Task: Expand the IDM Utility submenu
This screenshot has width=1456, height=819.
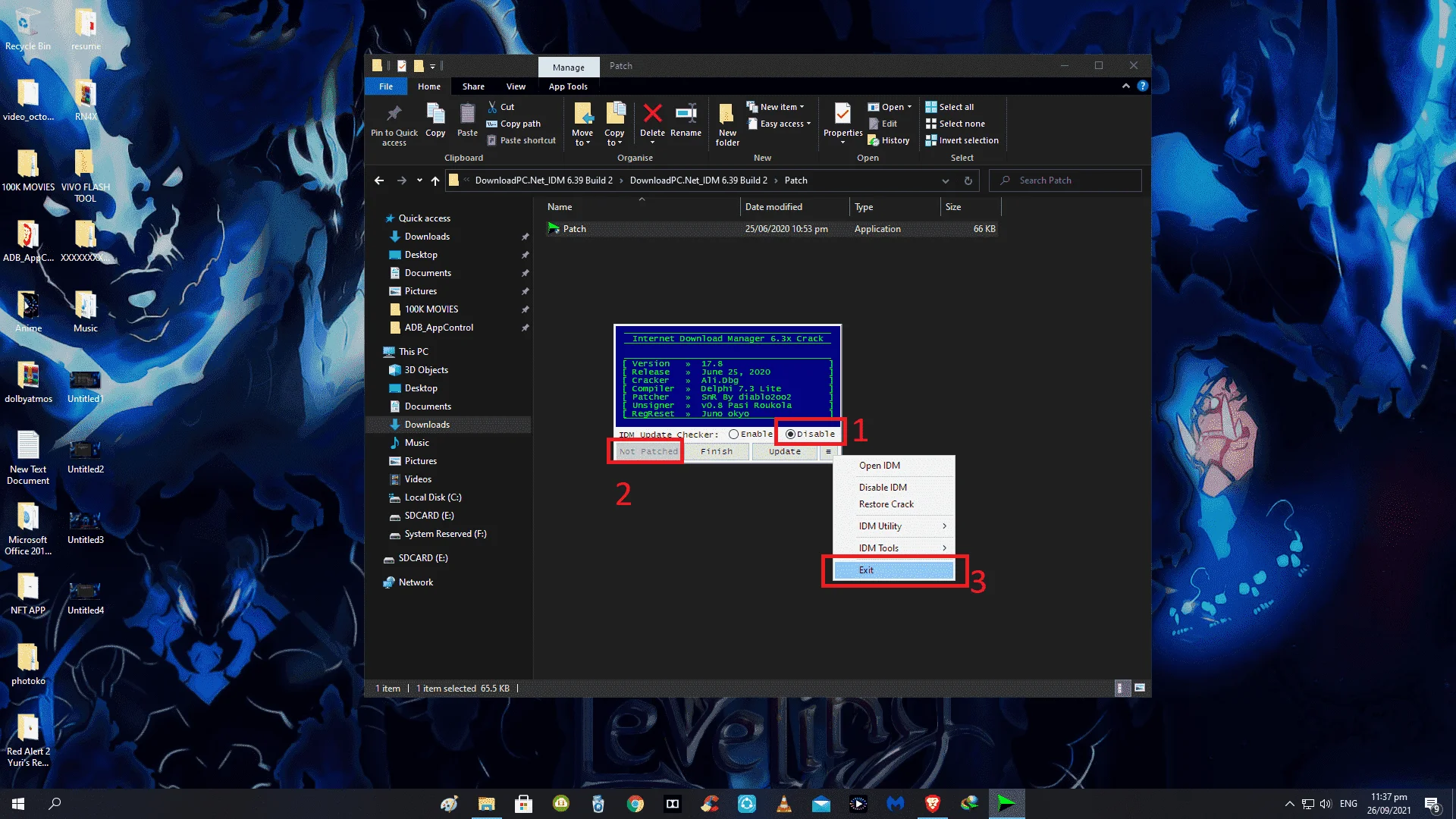Action: pyautogui.click(x=893, y=526)
